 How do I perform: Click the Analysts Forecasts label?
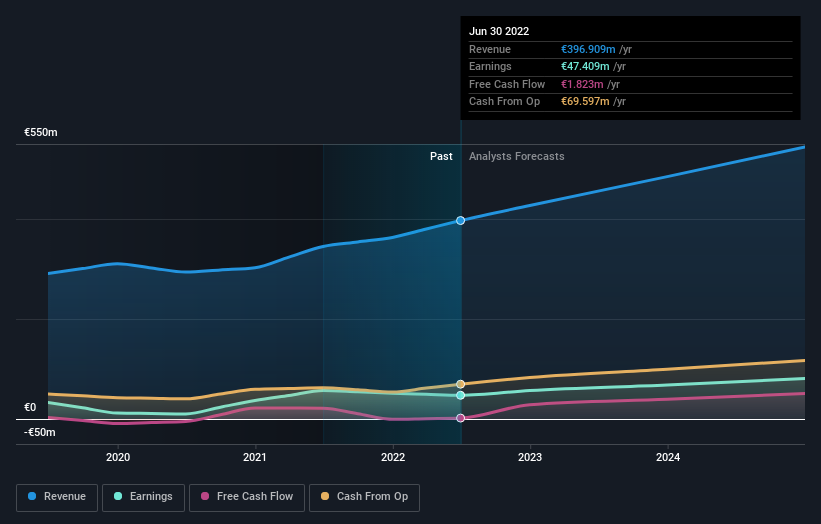point(517,156)
